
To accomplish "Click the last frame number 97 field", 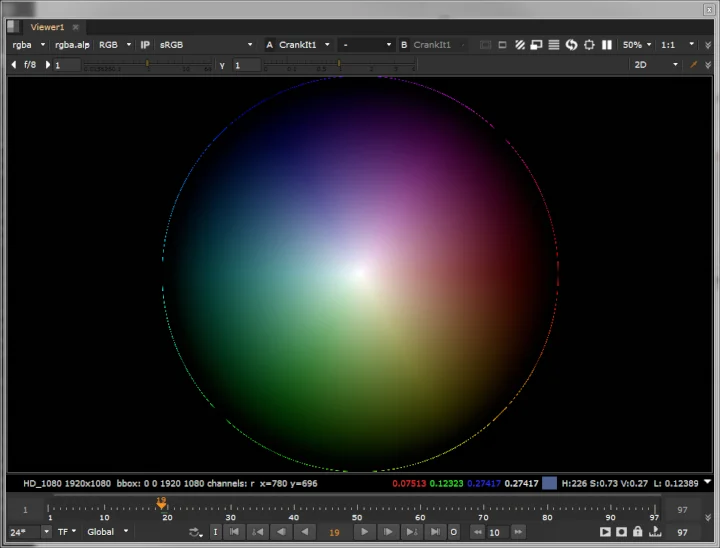I will (682, 509).
